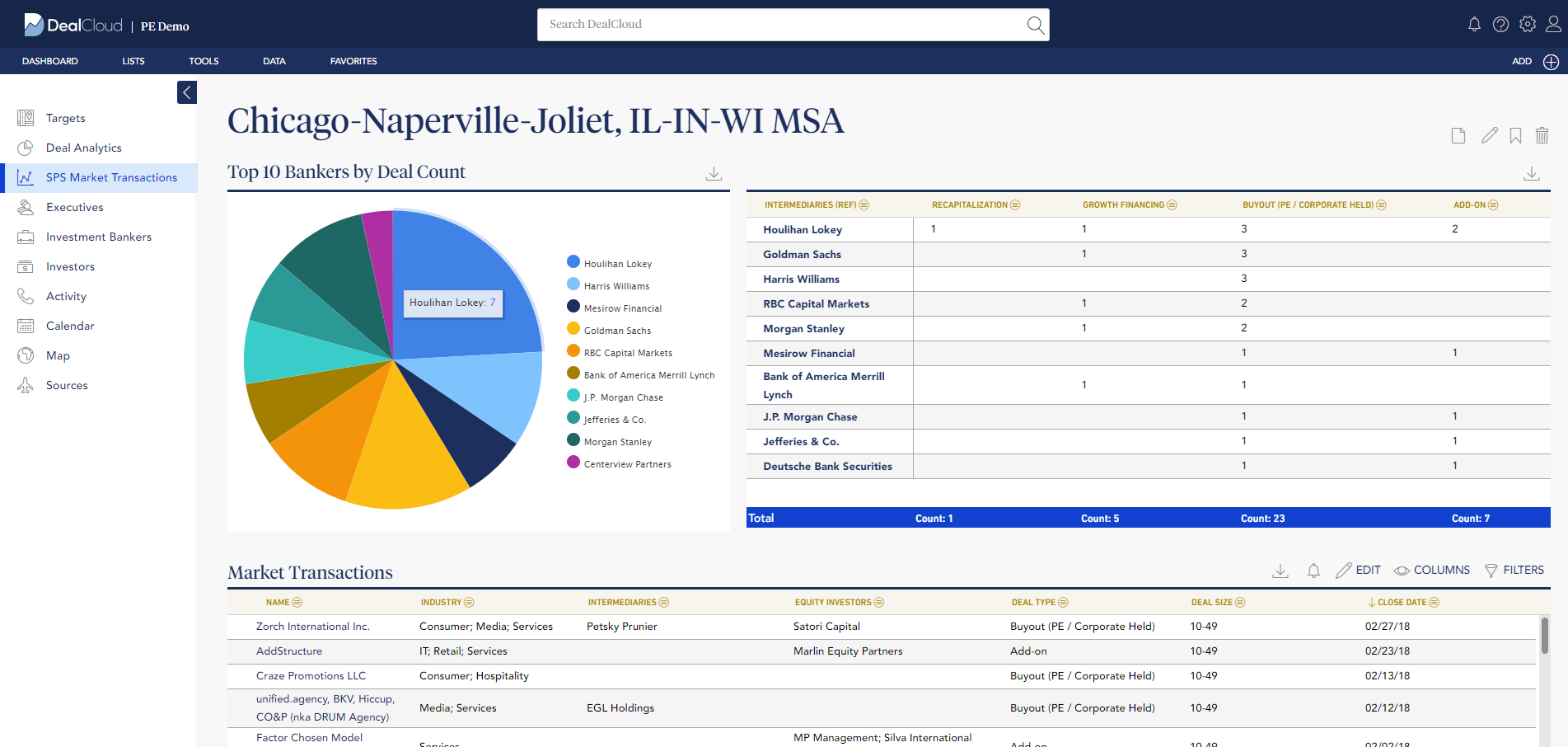Open Name column filter menu
Viewport: 1568px width, 747px height.
pos(297,602)
